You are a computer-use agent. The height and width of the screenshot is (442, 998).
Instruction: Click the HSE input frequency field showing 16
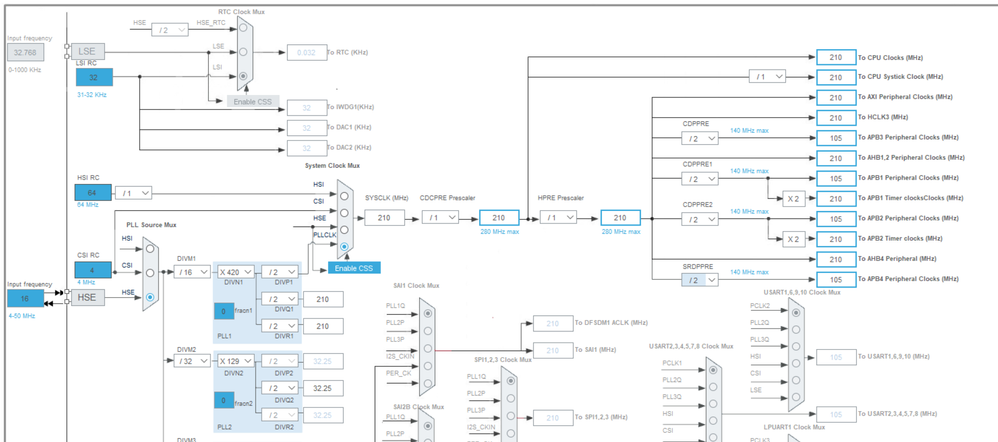point(26,298)
